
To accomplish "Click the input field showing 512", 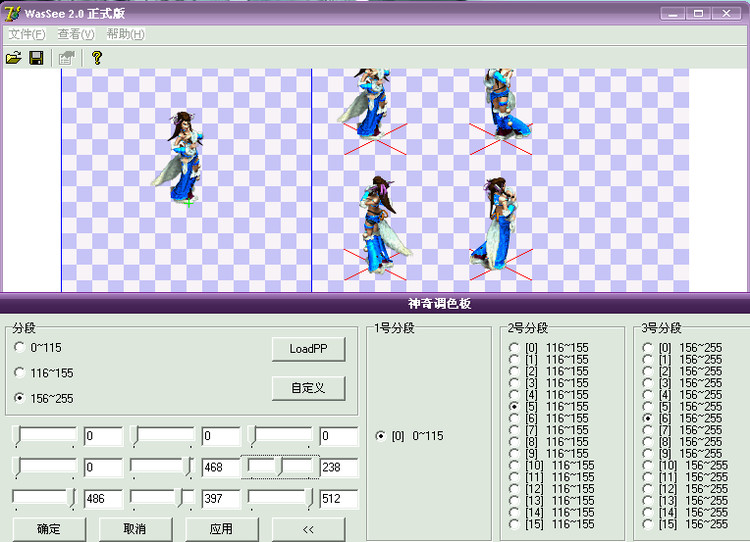I will click(339, 499).
